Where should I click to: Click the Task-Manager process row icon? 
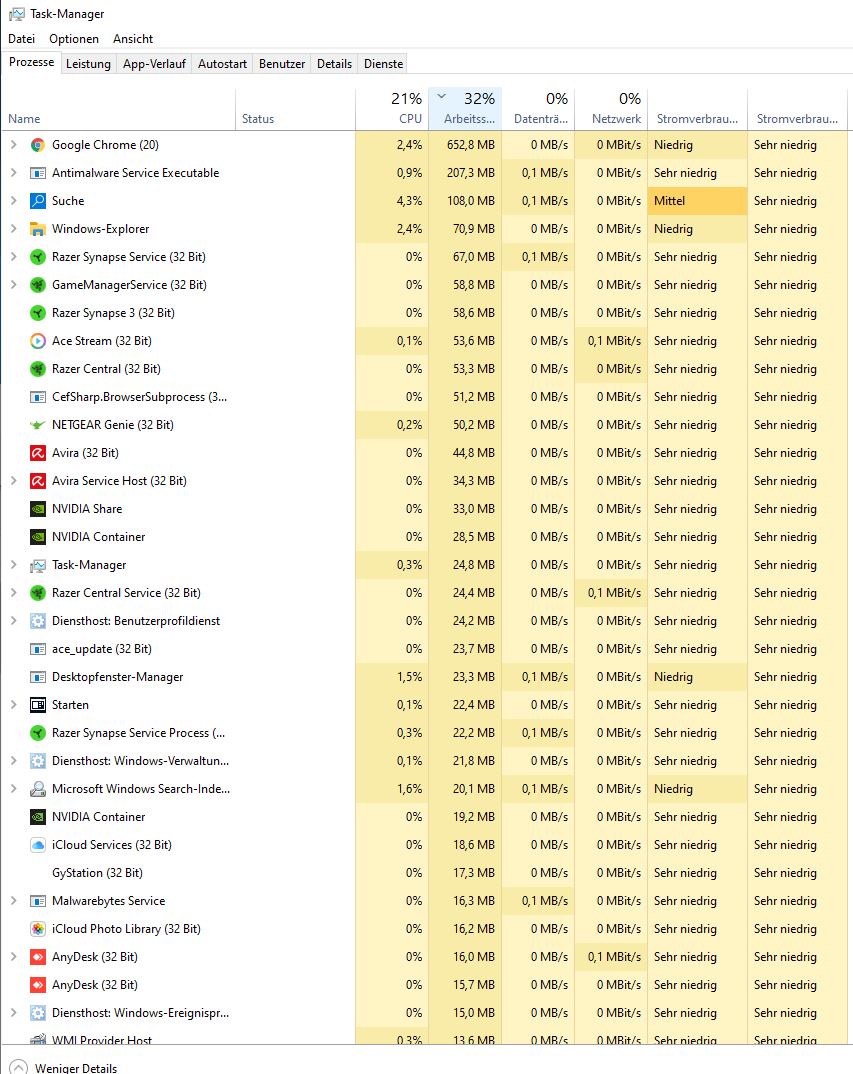(38, 565)
